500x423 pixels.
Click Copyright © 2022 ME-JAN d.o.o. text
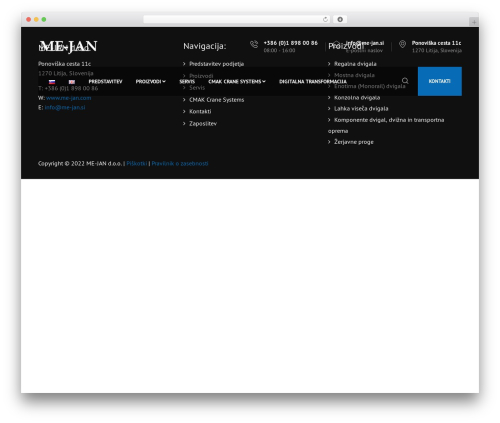pyautogui.click(x=80, y=164)
